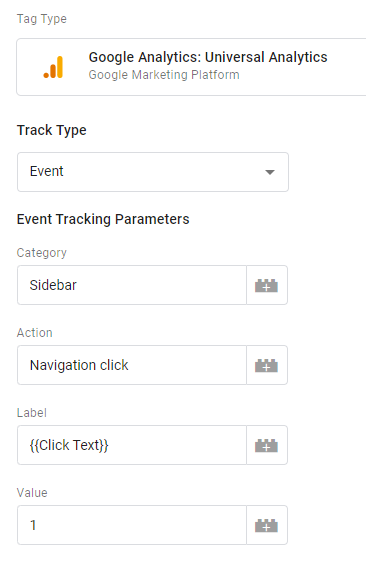Open variable picker for Action field
The width and height of the screenshot is (366, 562).
click(x=267, y=365)
